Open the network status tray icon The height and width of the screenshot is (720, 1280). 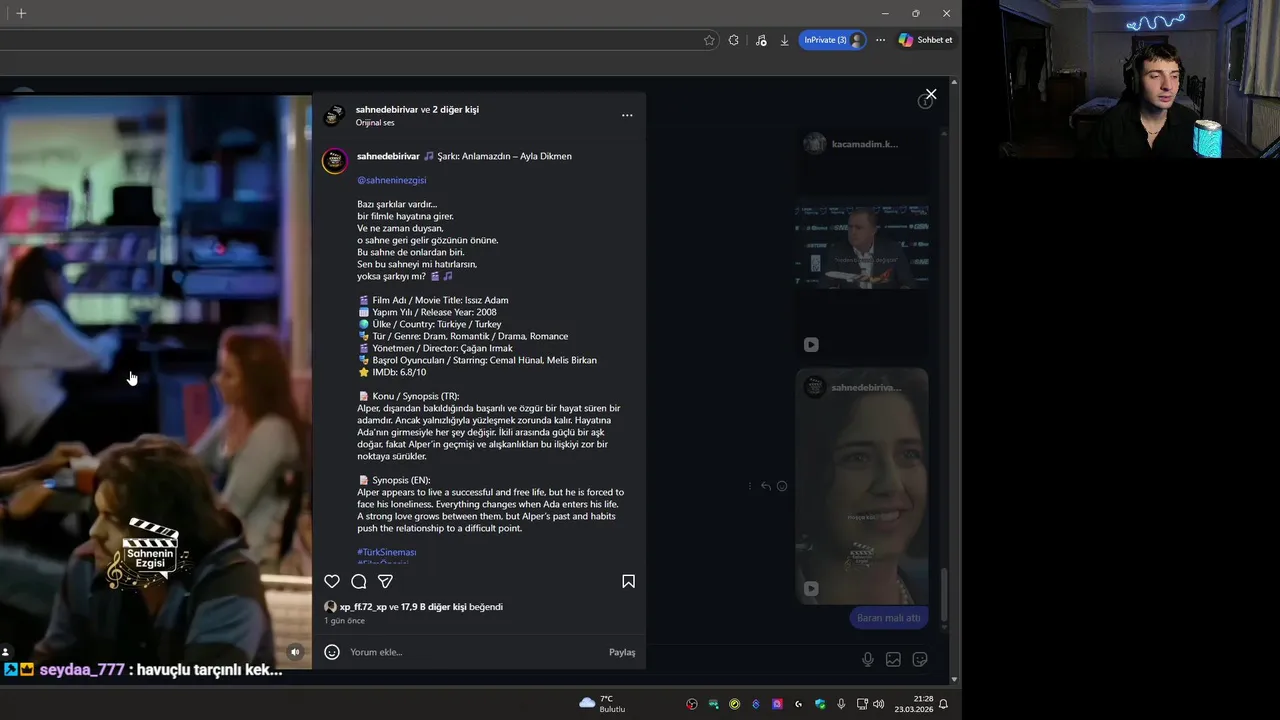pyautogui.click(x=863, y=704)
